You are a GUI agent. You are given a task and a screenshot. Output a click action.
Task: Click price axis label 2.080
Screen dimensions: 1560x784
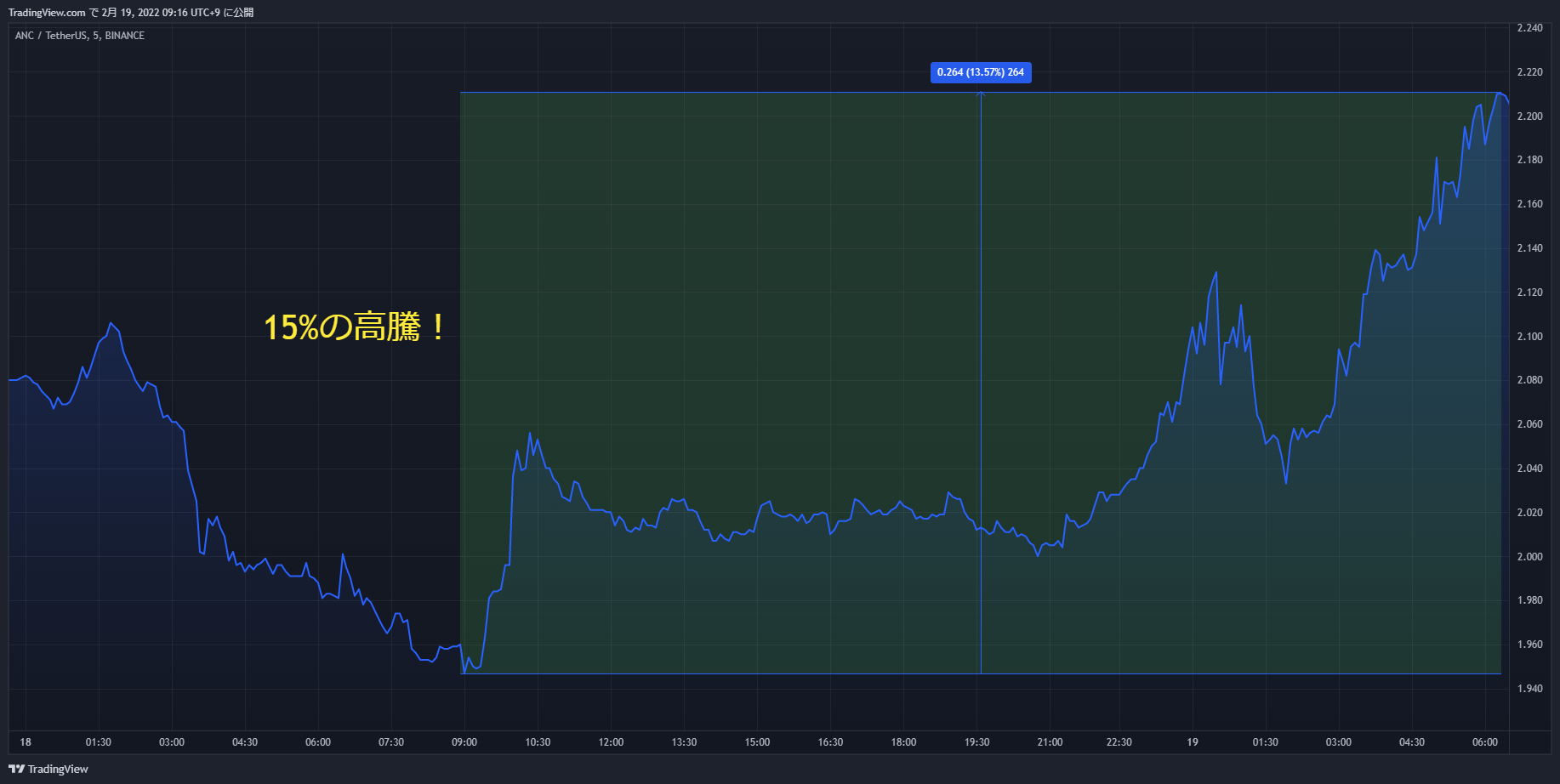click(1529, 380)
